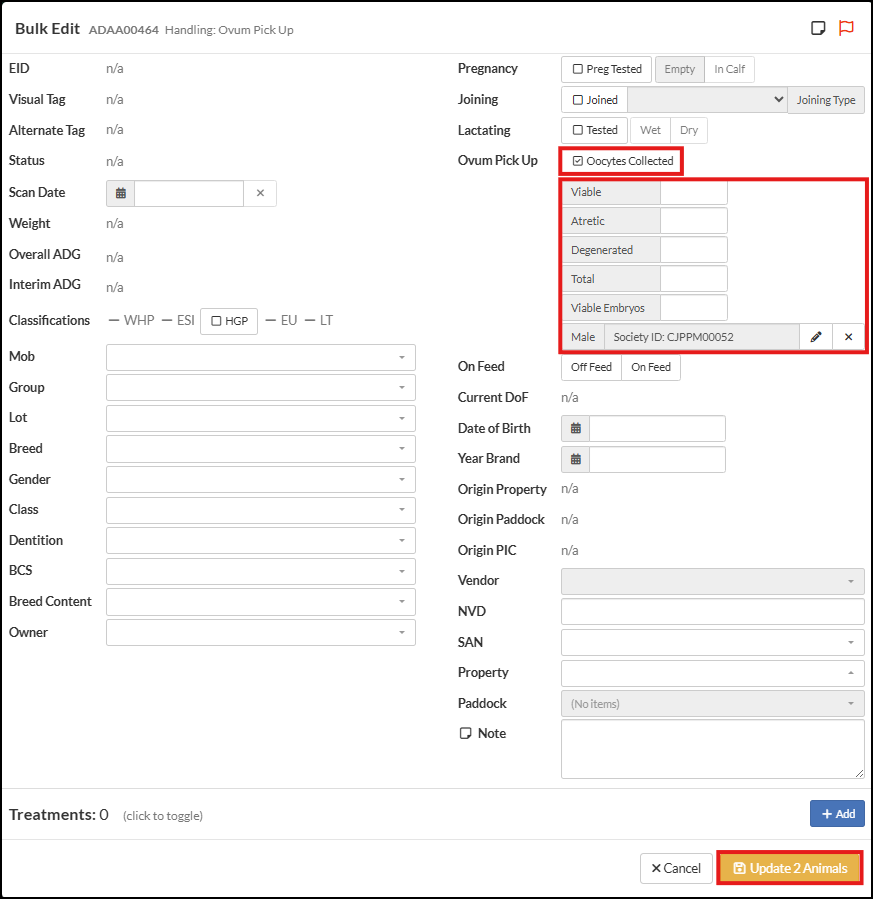Clear the Scan Date field
Screen dimensions: 873x899
260,193
